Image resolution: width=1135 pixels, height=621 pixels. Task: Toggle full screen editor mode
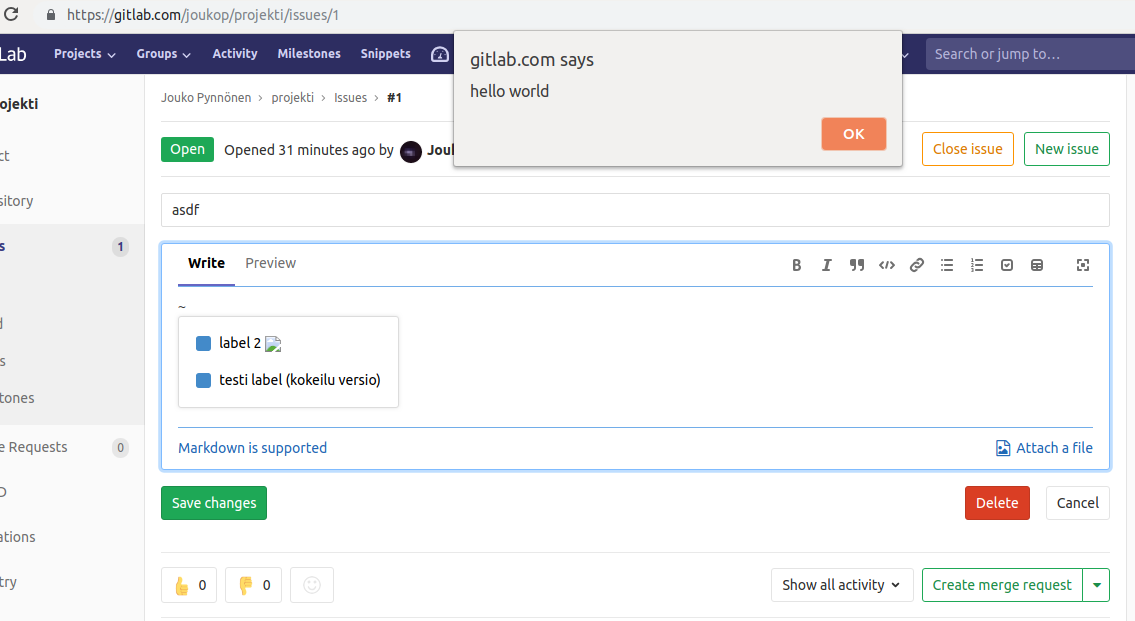tap(1082, 265)
